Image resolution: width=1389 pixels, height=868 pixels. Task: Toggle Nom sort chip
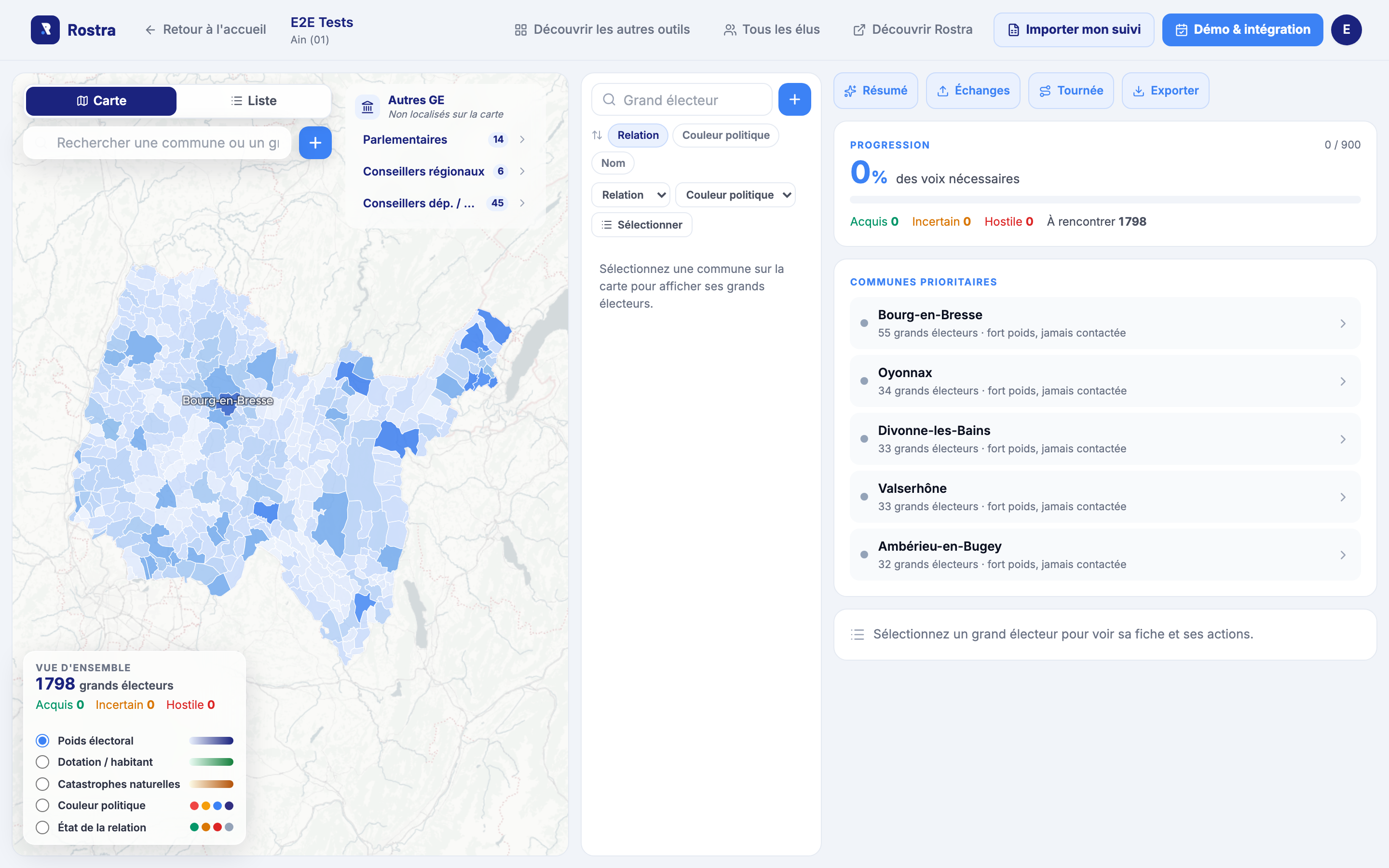click(613, 163)
